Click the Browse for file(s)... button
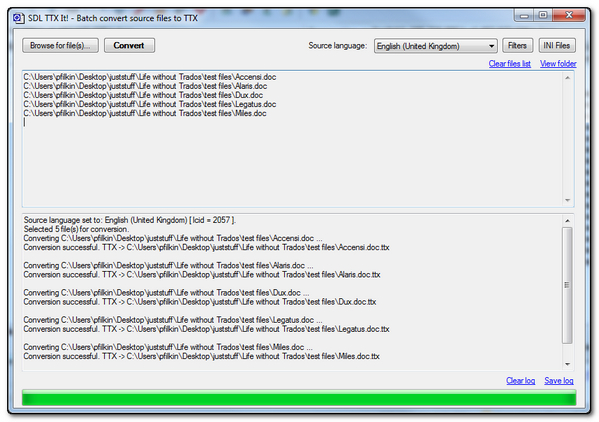 pyautogui.click(x=60, y=45)
